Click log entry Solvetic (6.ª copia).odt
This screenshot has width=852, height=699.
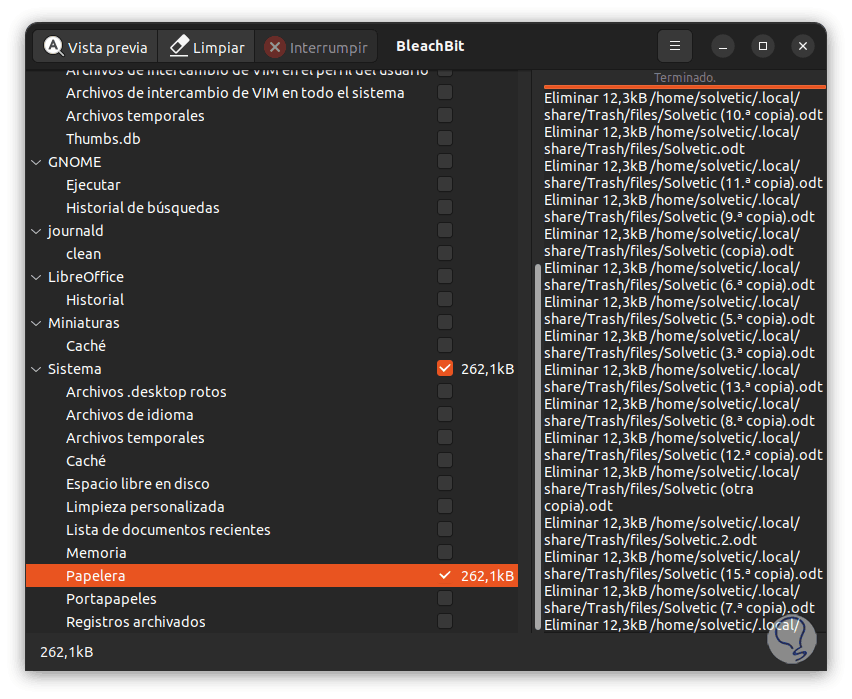(x=679, y=276)
